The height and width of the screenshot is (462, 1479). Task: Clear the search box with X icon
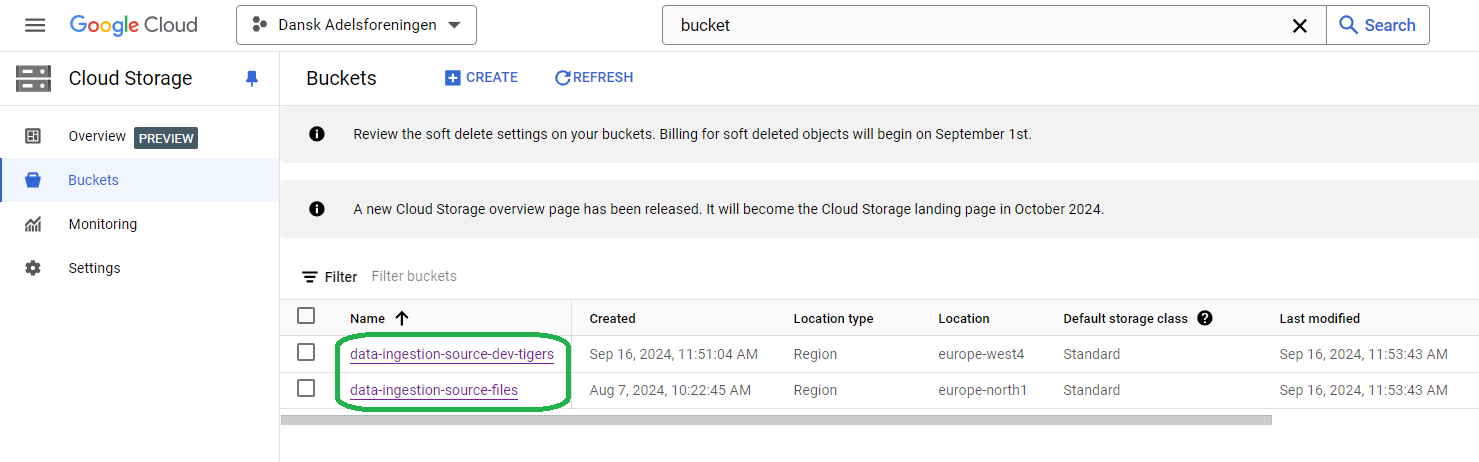click(x=1300, y=26)
